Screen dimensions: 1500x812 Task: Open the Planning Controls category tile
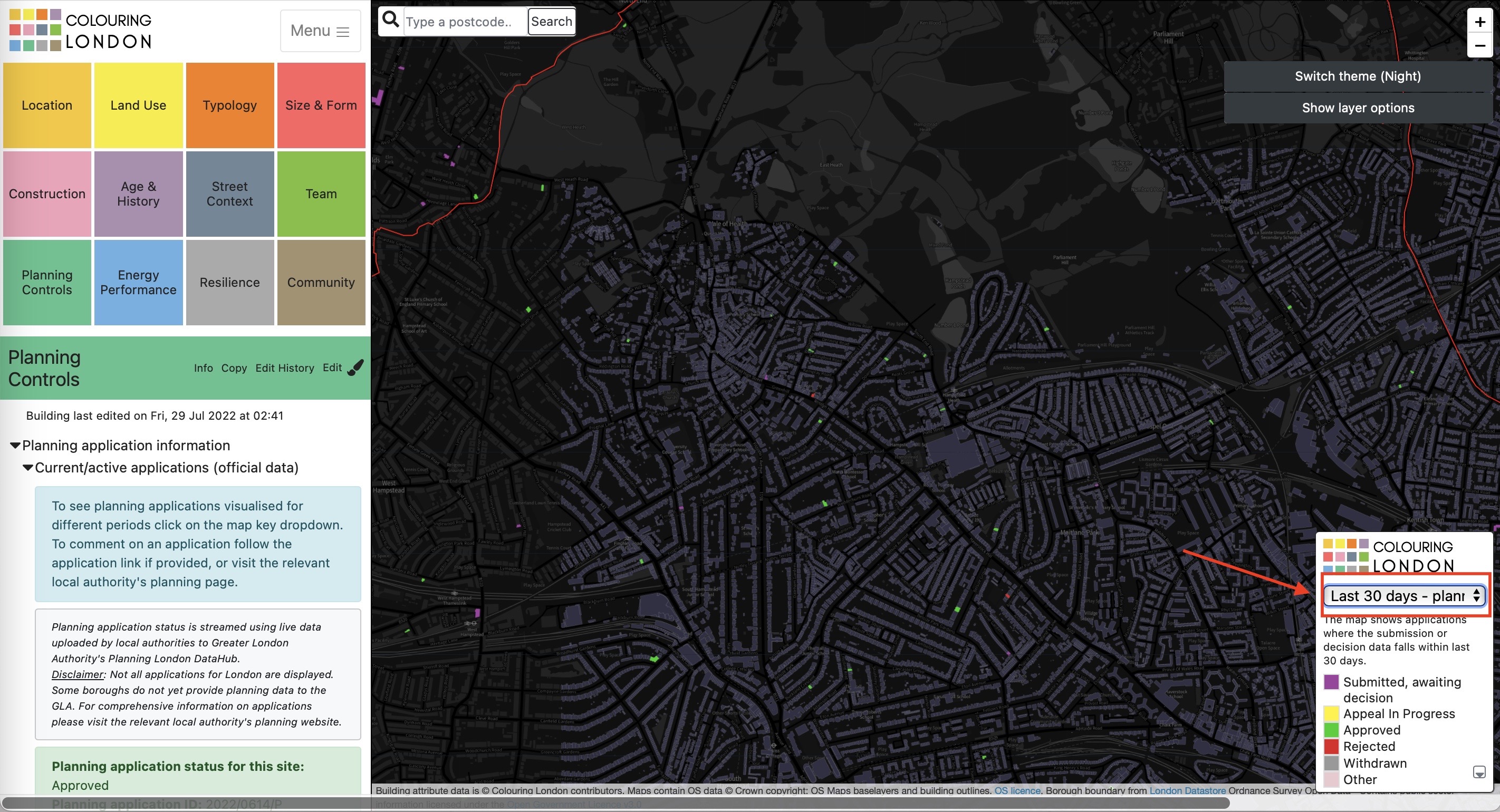(x=47, y=282)
